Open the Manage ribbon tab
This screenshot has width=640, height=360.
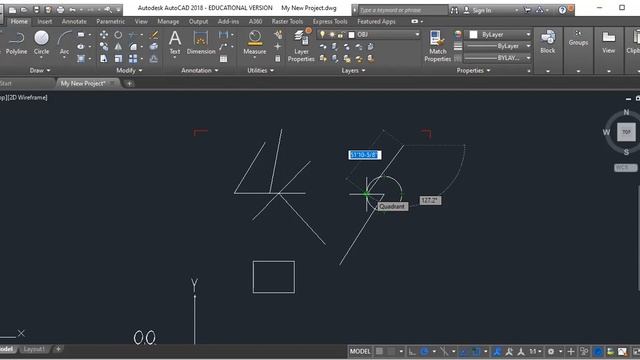click(x=168, y=21)
